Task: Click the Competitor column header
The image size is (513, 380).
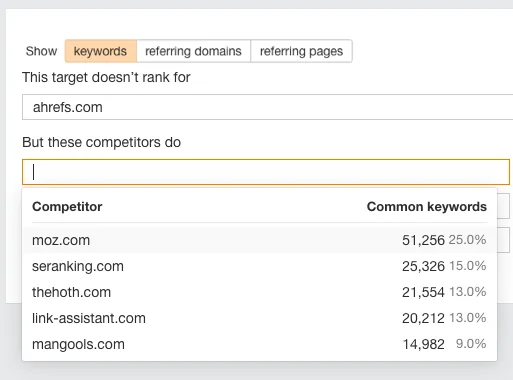Action: pos(67,207)
